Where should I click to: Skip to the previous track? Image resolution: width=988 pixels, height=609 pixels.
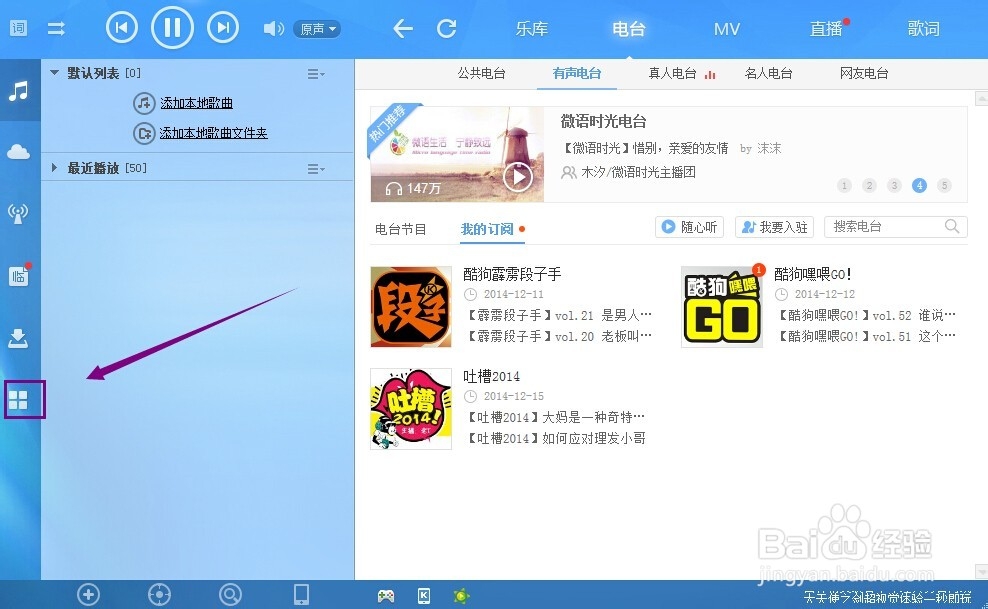(122, 28)
